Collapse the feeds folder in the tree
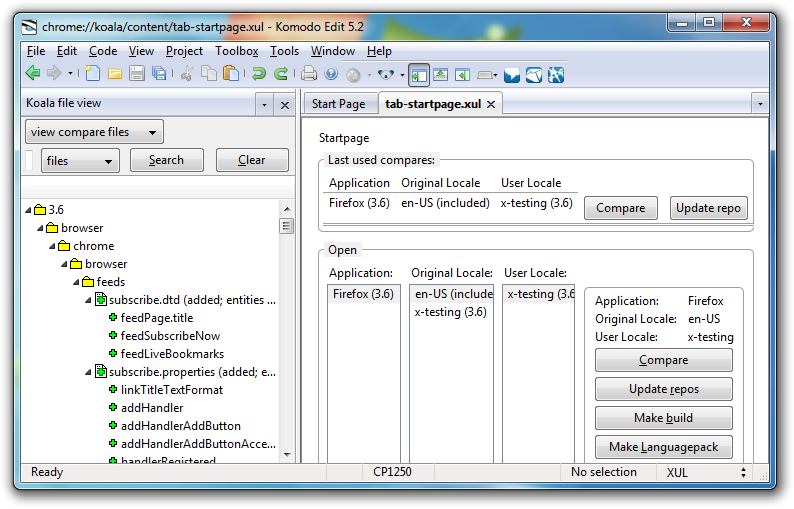The height and width of the screenshot is (509, 794). coord(76,282)
